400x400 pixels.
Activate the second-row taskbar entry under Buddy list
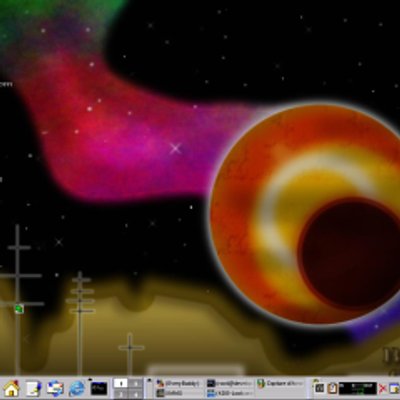pos(179,393)
